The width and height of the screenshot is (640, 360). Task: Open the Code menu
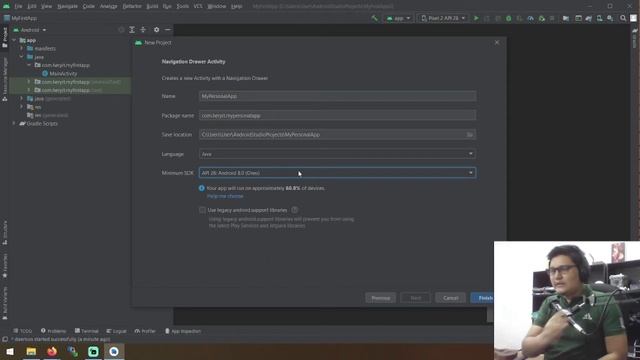coord(88,6)
